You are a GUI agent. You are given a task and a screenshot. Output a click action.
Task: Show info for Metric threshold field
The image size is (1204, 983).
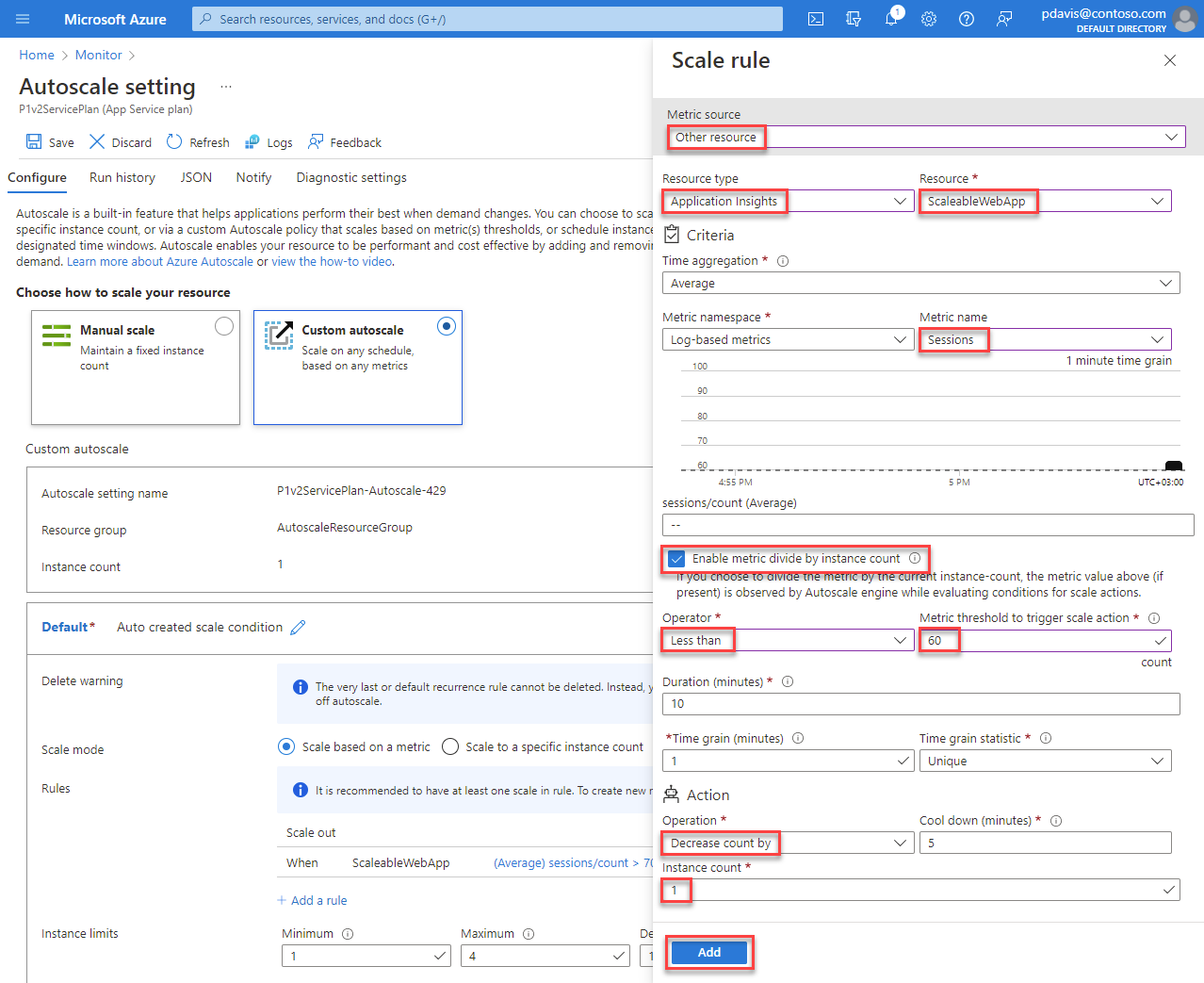[1154, 618]
